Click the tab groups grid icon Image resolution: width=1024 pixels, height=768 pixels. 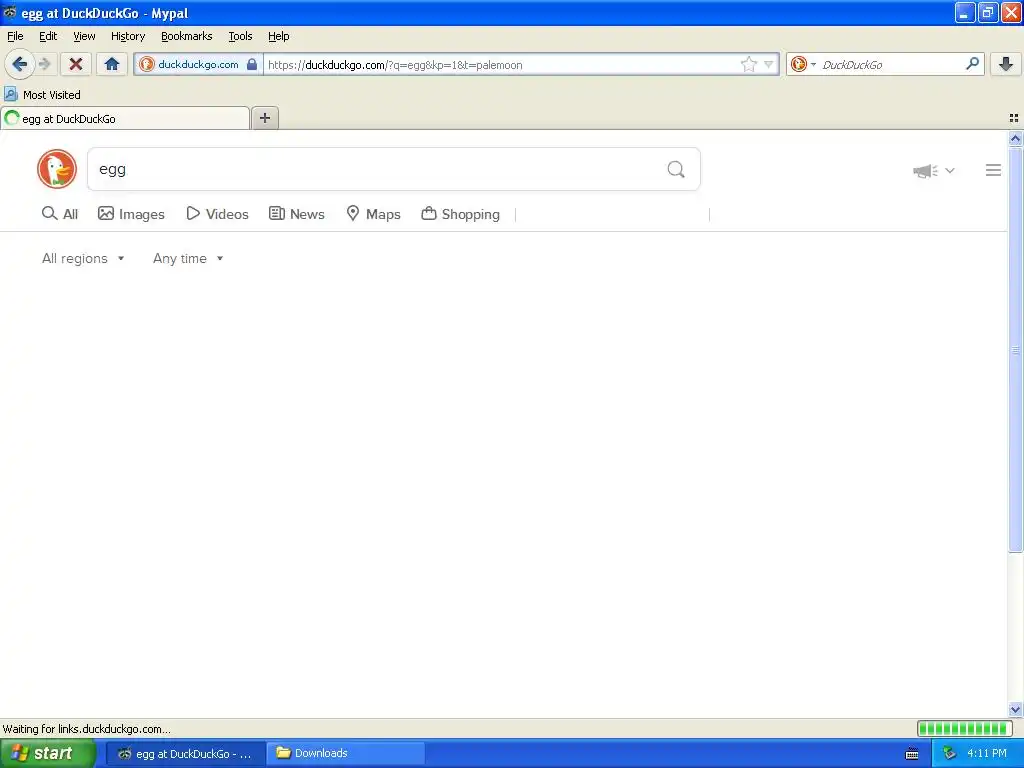[1014, 118]
